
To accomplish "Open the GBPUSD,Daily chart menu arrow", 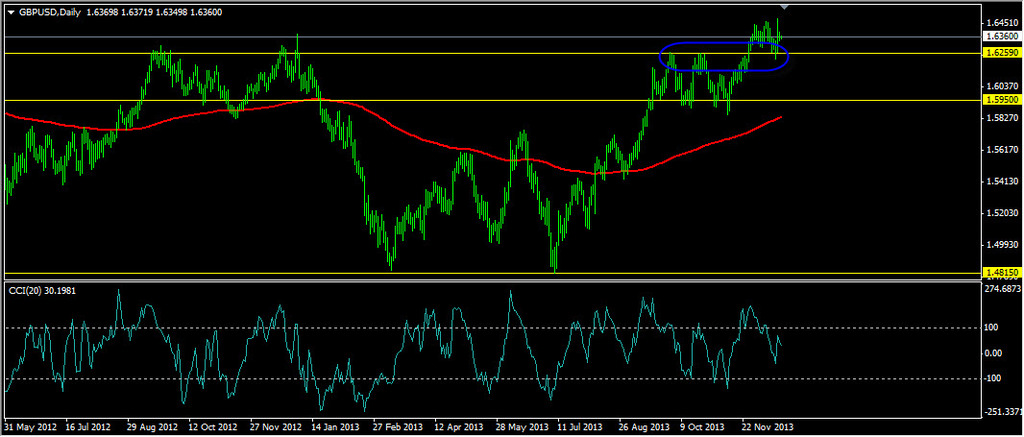I will tap(10, 12).
